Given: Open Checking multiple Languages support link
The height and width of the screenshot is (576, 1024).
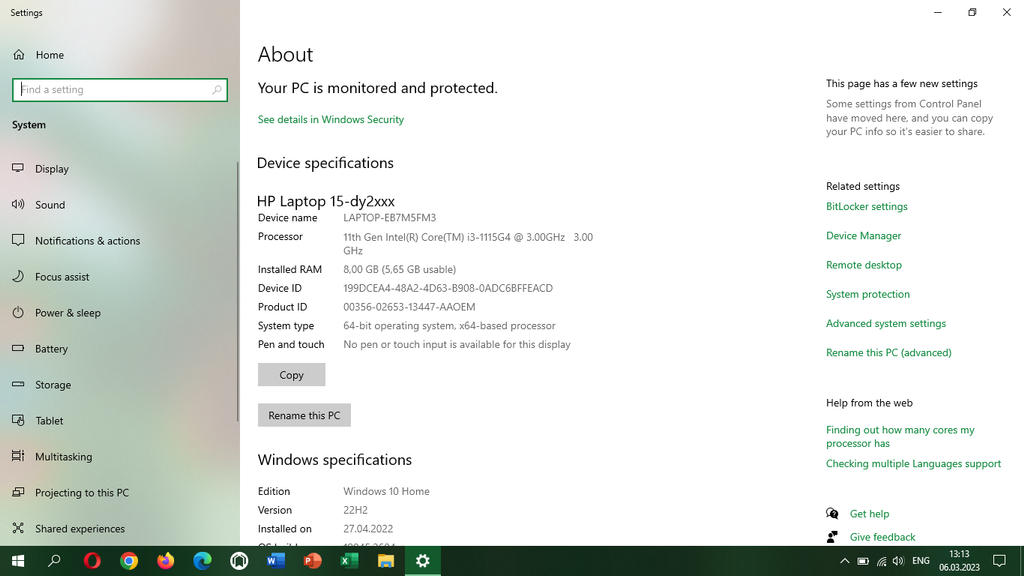Looking at the screenshot, I should coord(914,464).
